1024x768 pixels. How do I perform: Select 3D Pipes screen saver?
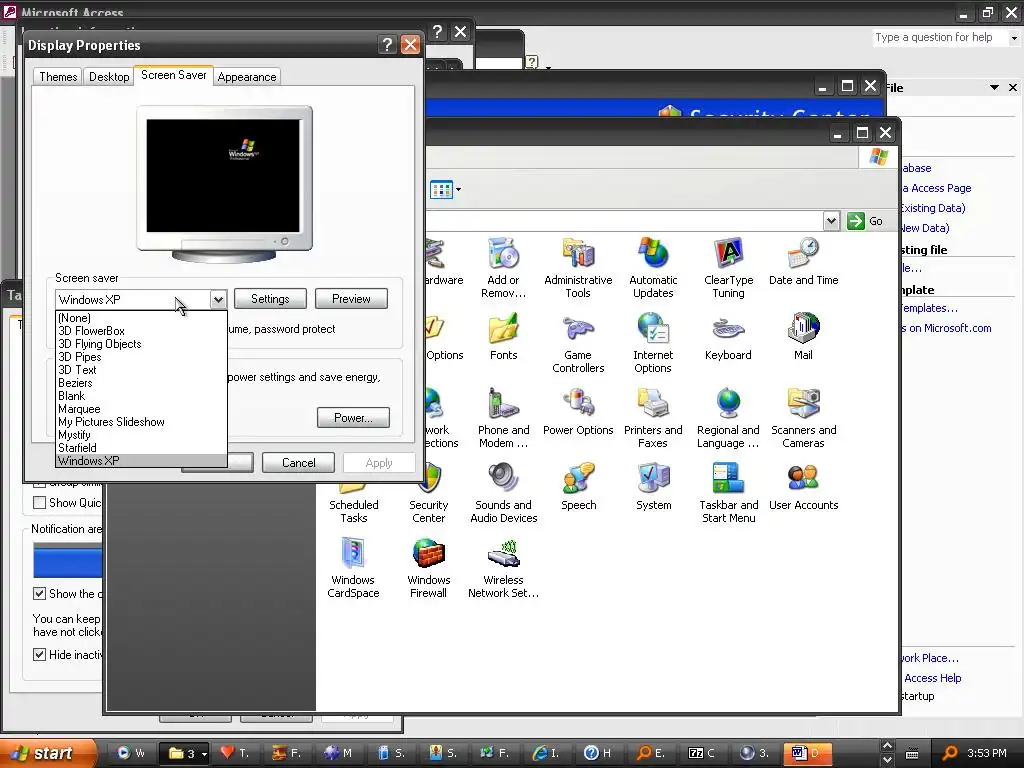141,357
